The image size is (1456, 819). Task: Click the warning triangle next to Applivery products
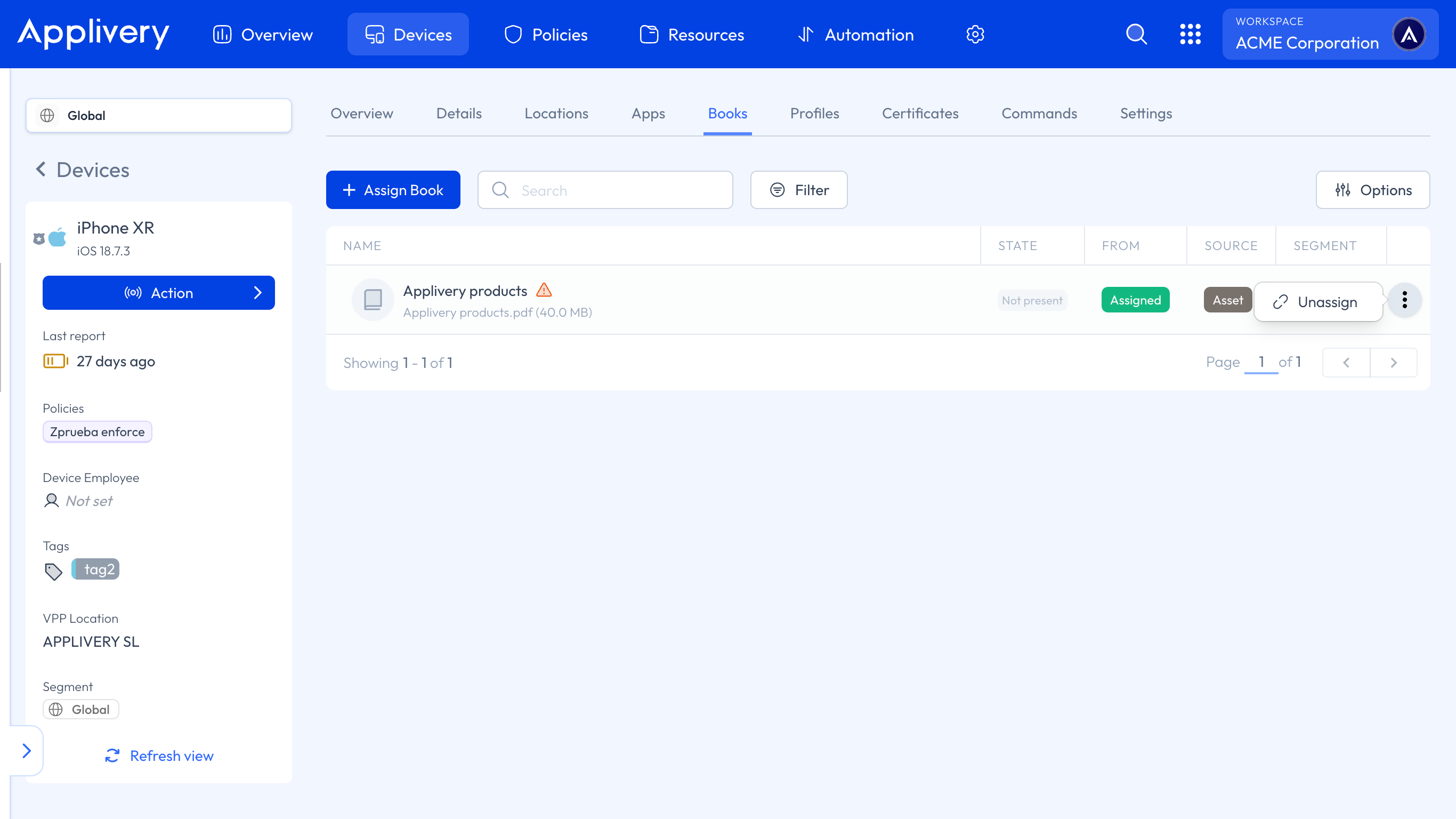[544, 290]
